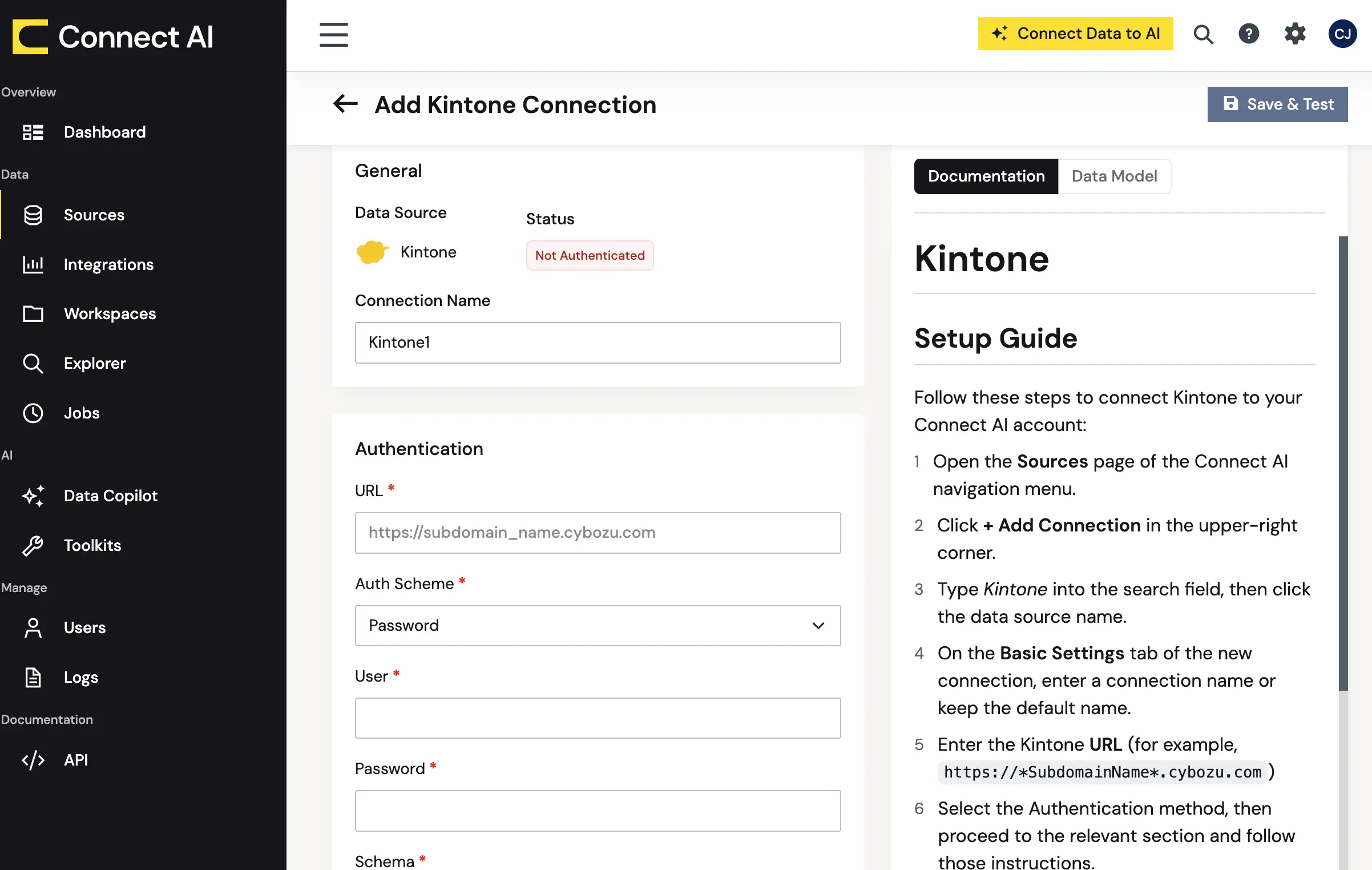Click the Auth Scheme chevron arrow
Viewport: 1372px width, 870px height.
pos(818,626)
